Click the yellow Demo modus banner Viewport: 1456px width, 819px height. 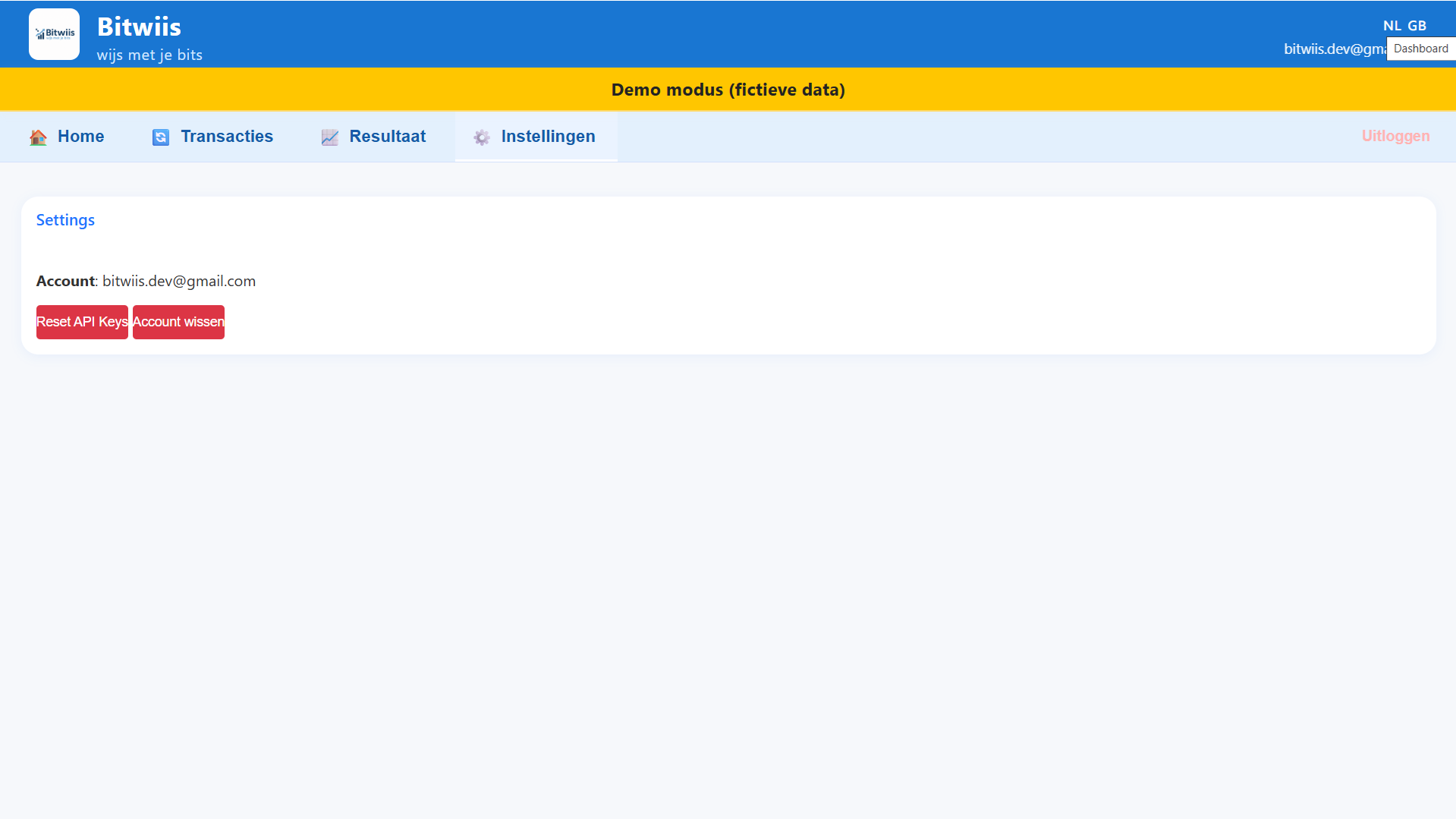click(728, 90)
